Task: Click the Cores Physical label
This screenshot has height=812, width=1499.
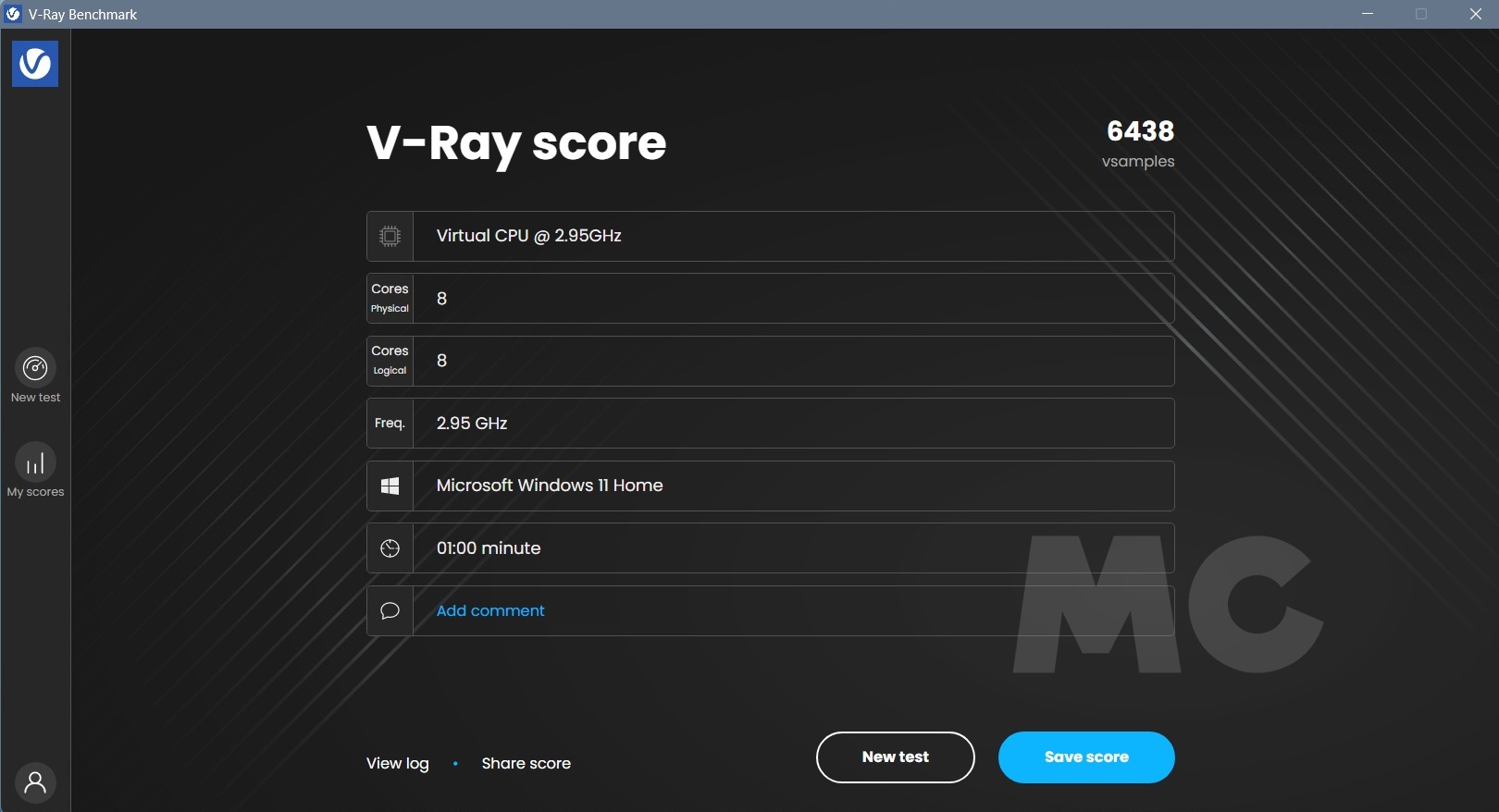Action: (390, 298)
